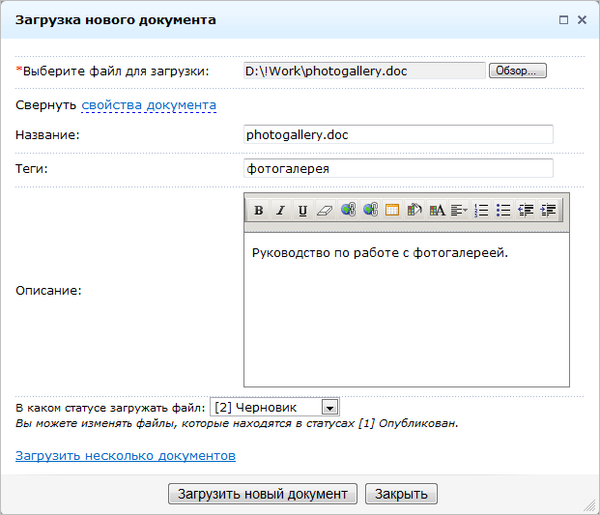
Task: Click the Обзор... browse button
Action: 517,71
